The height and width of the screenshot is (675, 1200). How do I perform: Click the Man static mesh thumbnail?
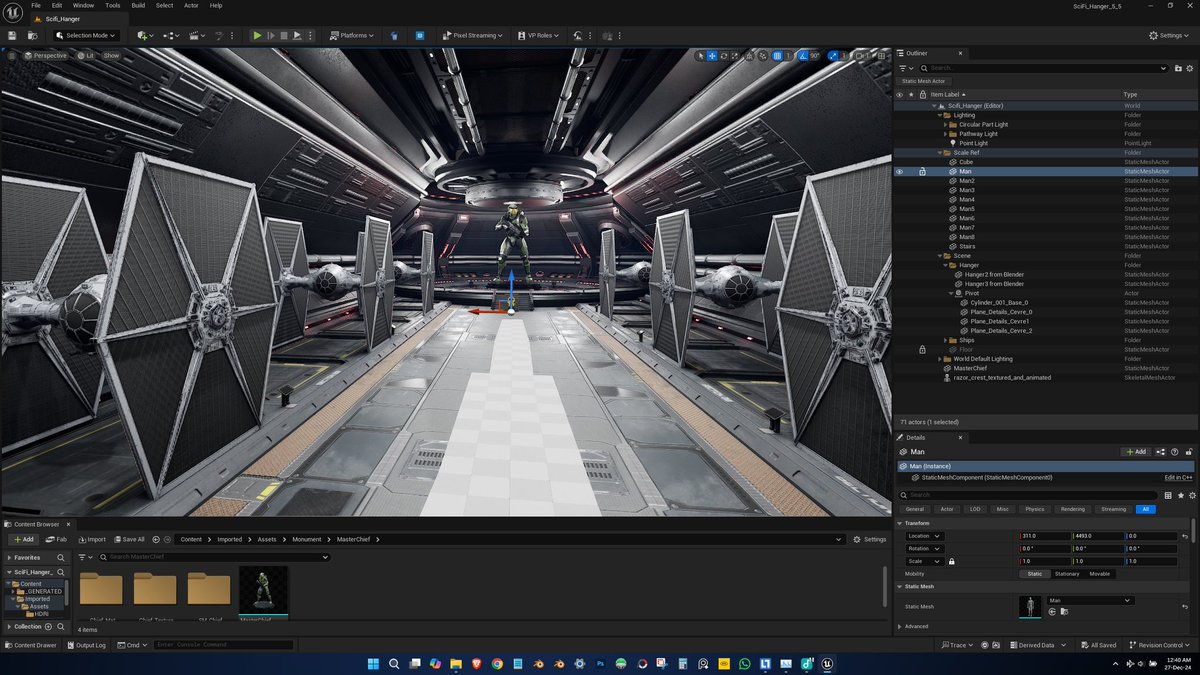pos(1030,607)
